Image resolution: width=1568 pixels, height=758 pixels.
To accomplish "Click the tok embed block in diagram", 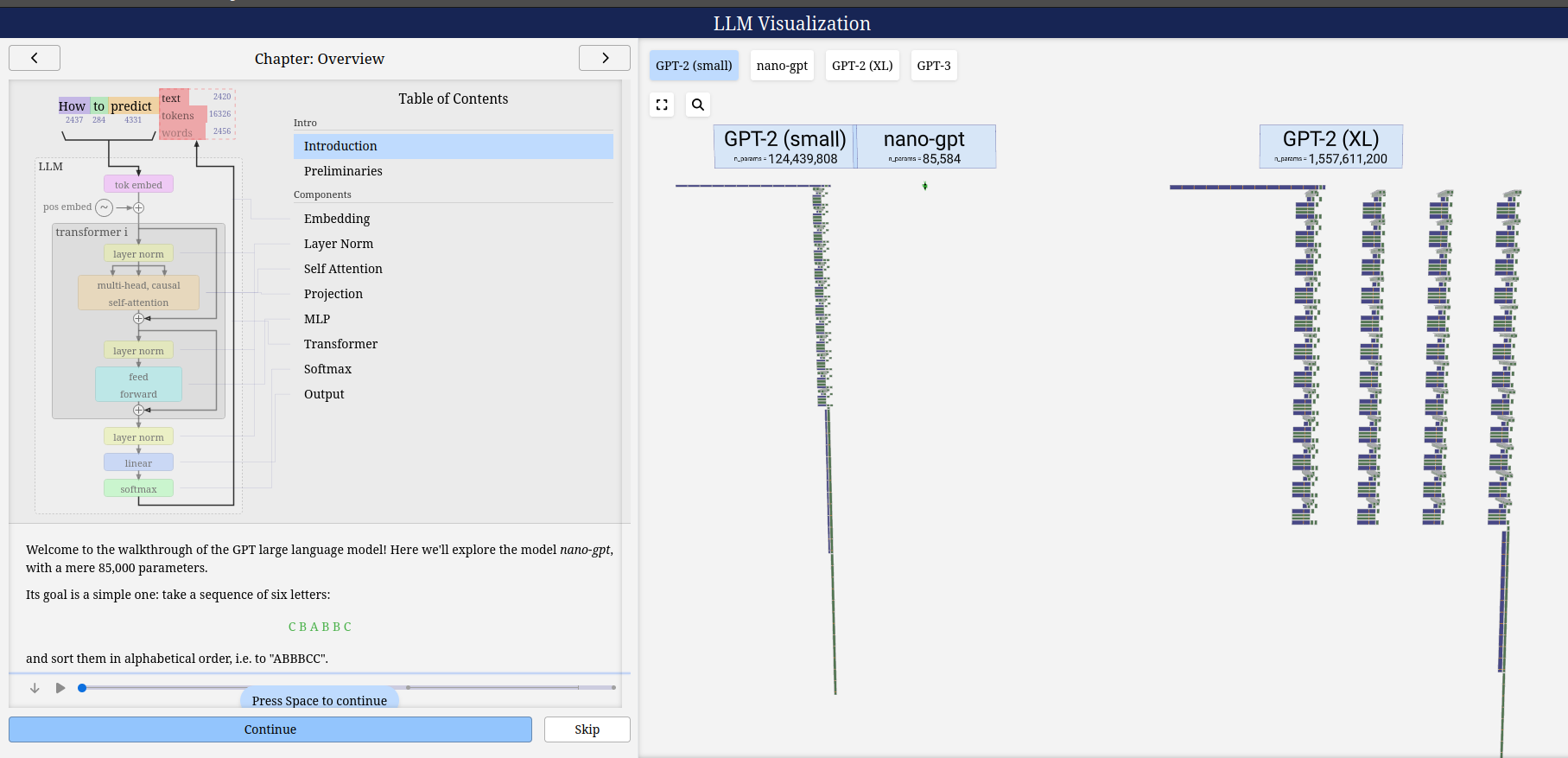I will tap(138, 184).
